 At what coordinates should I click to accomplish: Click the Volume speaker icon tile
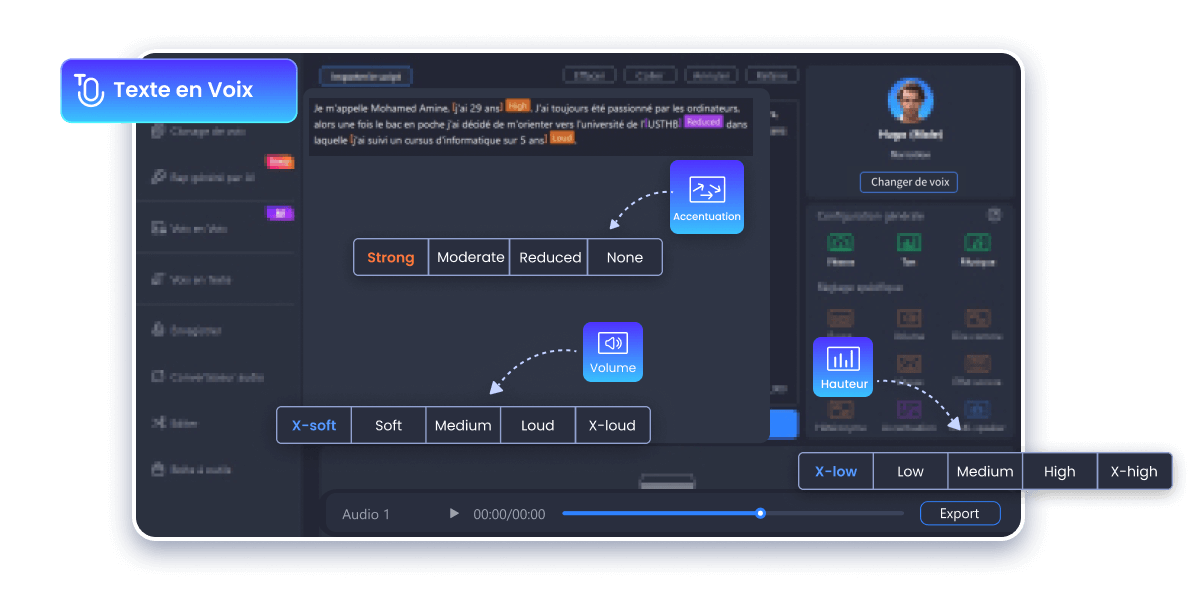pos(612,351)
